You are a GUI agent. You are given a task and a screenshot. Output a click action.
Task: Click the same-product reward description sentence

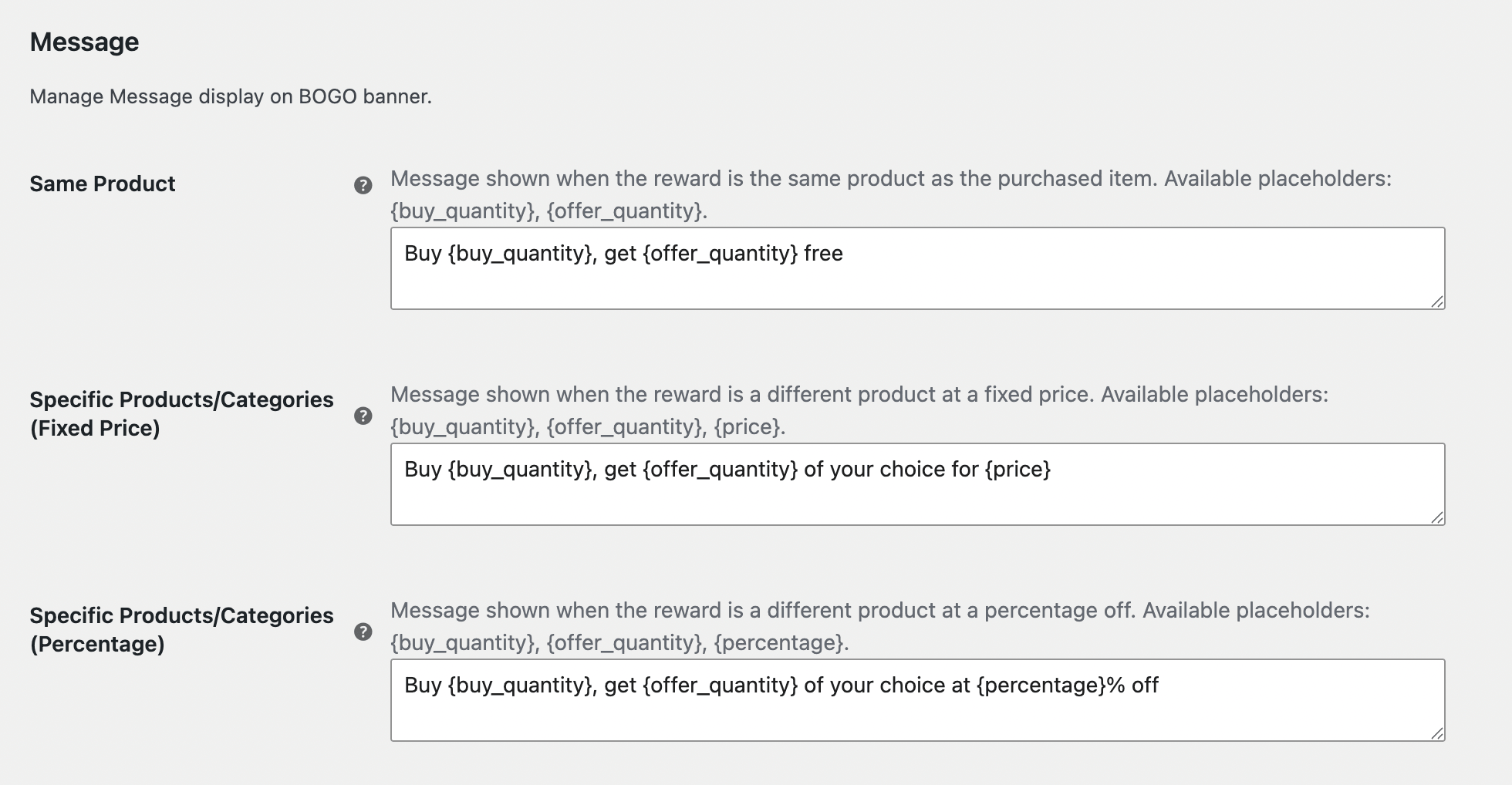[x=774, y=179]
